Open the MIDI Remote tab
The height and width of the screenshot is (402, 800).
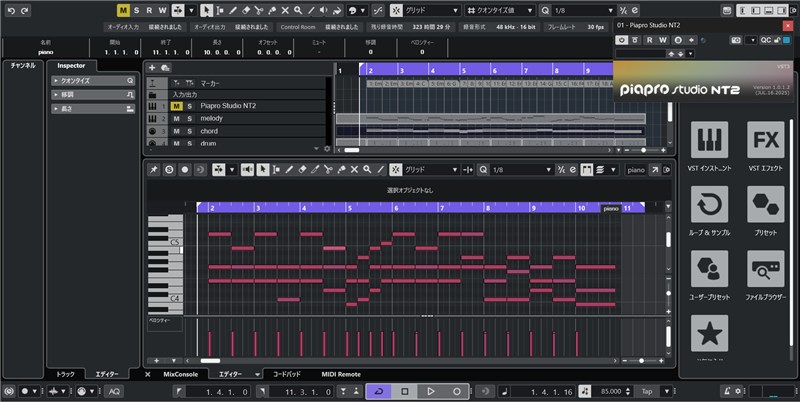341,374
